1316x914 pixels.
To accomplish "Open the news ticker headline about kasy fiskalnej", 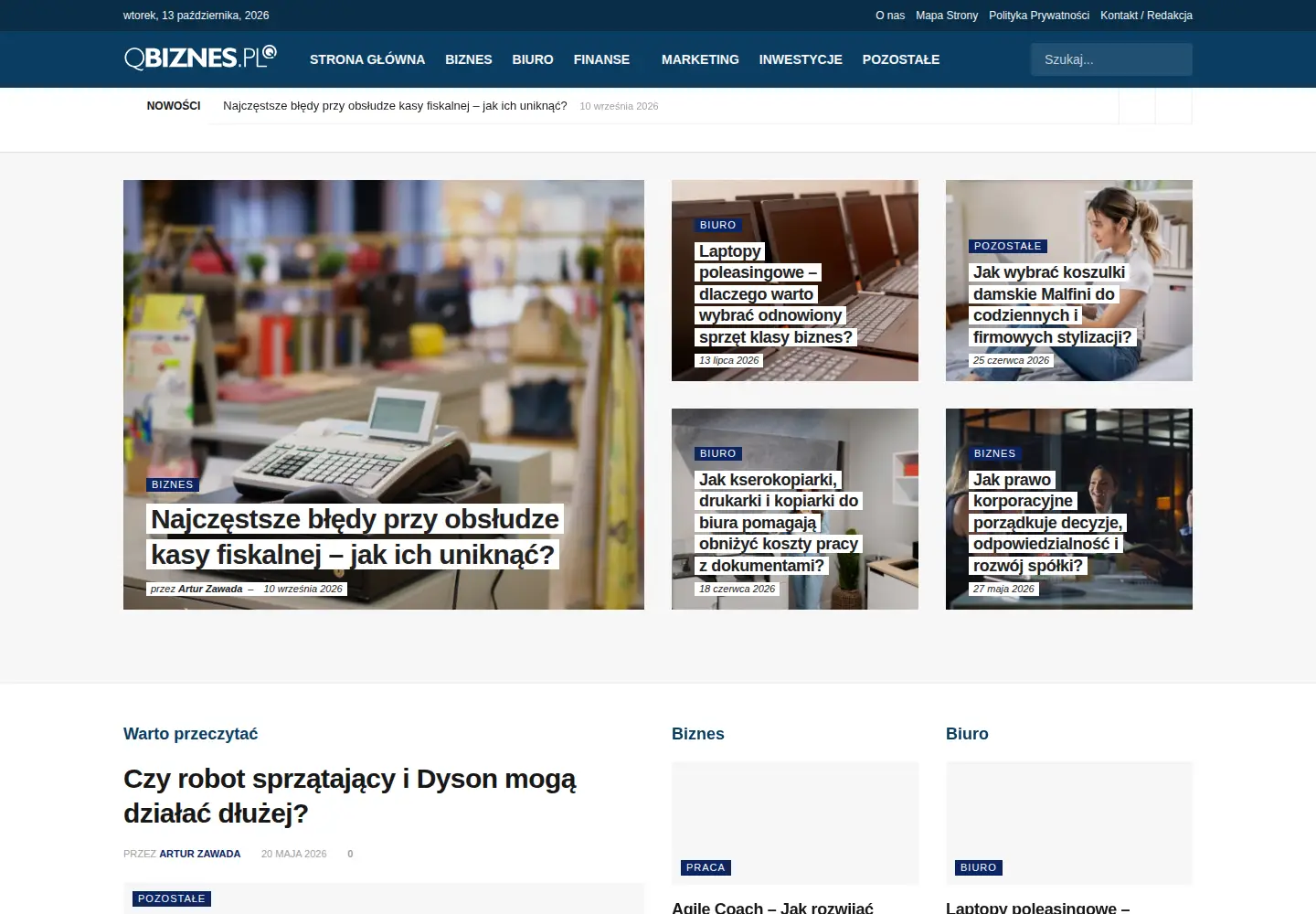I will pos(395,106).
